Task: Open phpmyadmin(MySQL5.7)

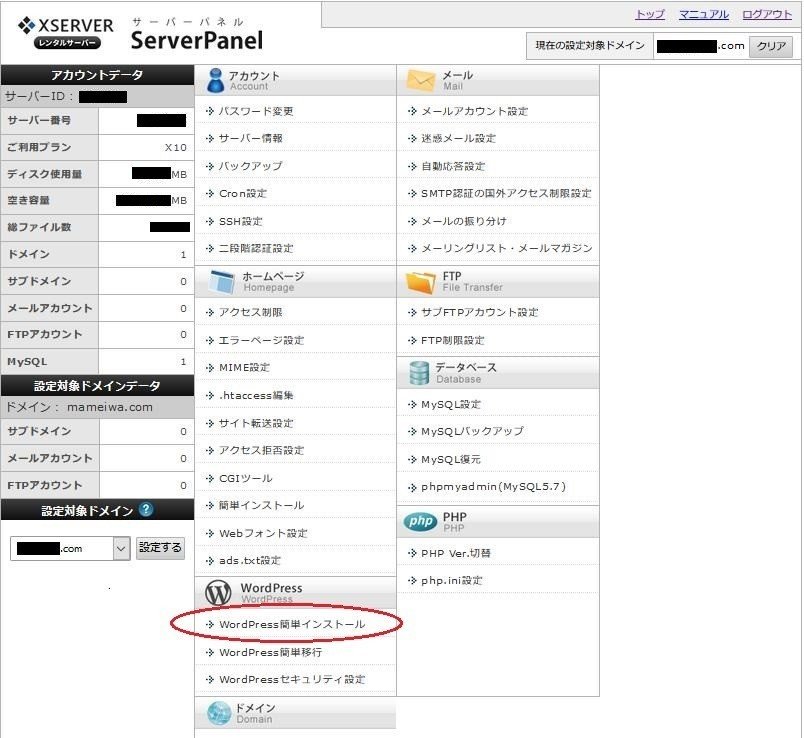Action: coord(493,486)
